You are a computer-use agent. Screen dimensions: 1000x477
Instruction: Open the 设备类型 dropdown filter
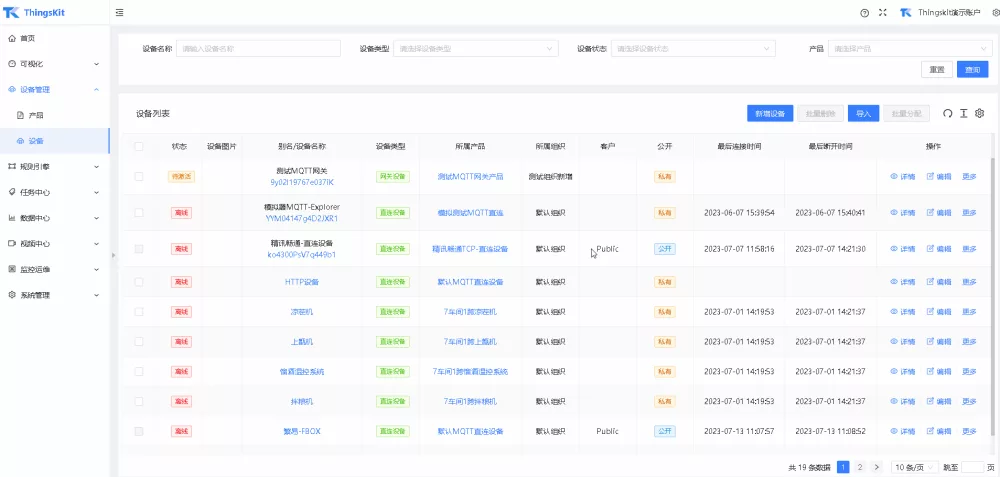pos(476,48)
